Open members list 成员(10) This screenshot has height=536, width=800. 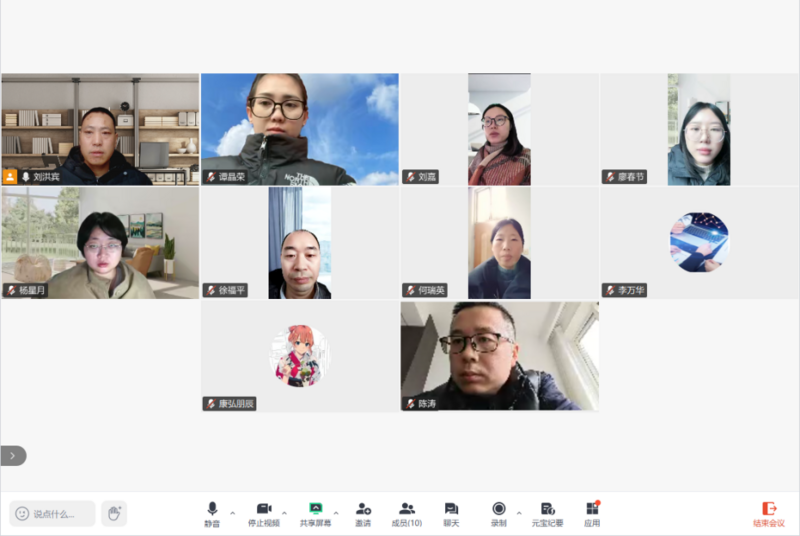pyautogui.click(x=407, y=514)
